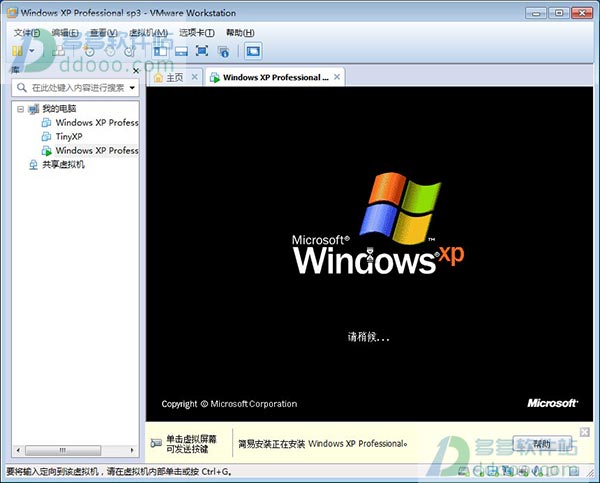This screenshot has height=483, width=600.
Task: Click the library search input field
Action: [76, 88]
